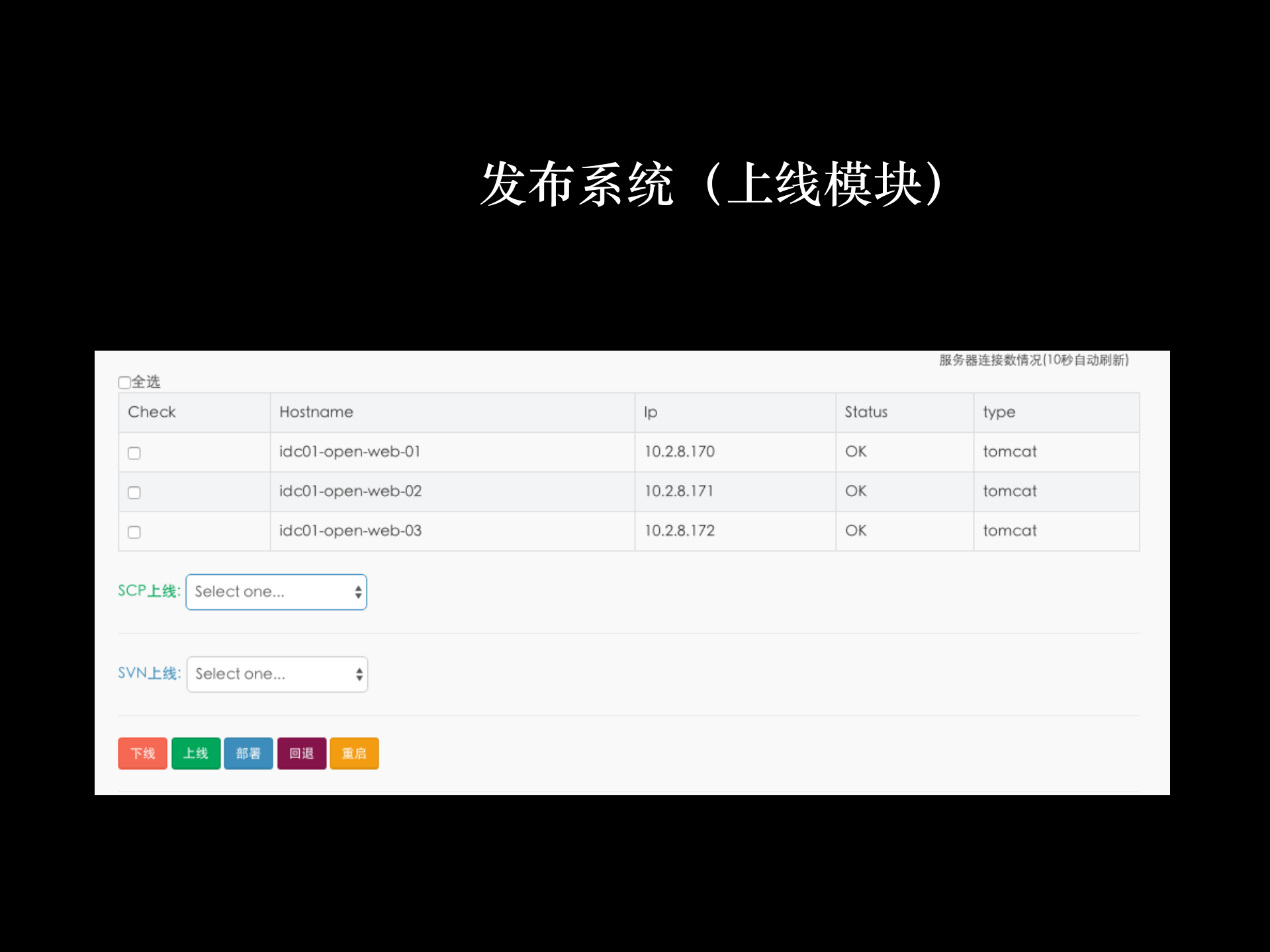Click the 服务器连接数情况 auto-refresh link

[1033, 360]
